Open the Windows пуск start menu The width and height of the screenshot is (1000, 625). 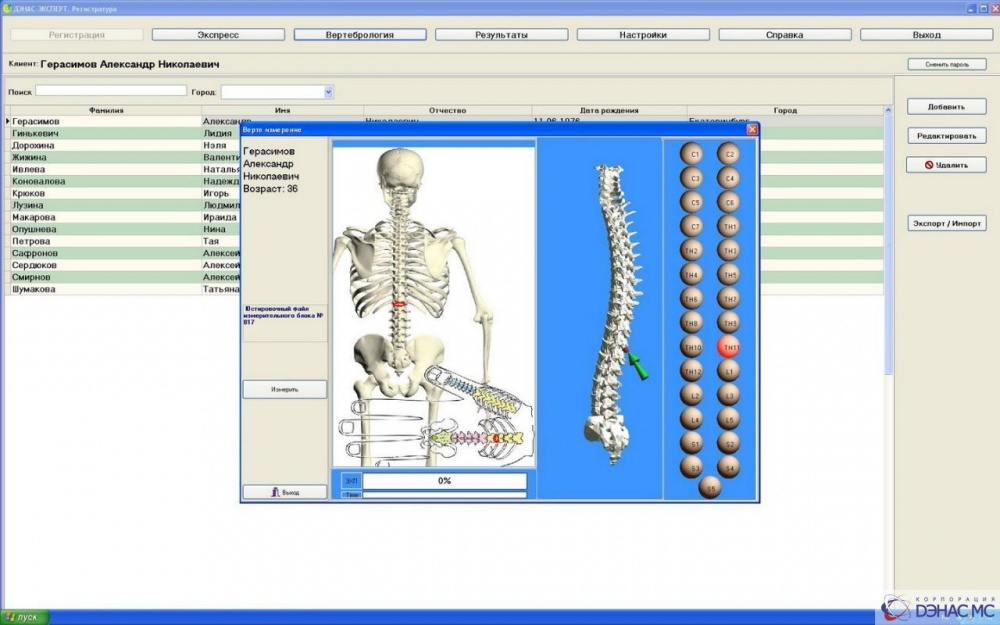24,617
